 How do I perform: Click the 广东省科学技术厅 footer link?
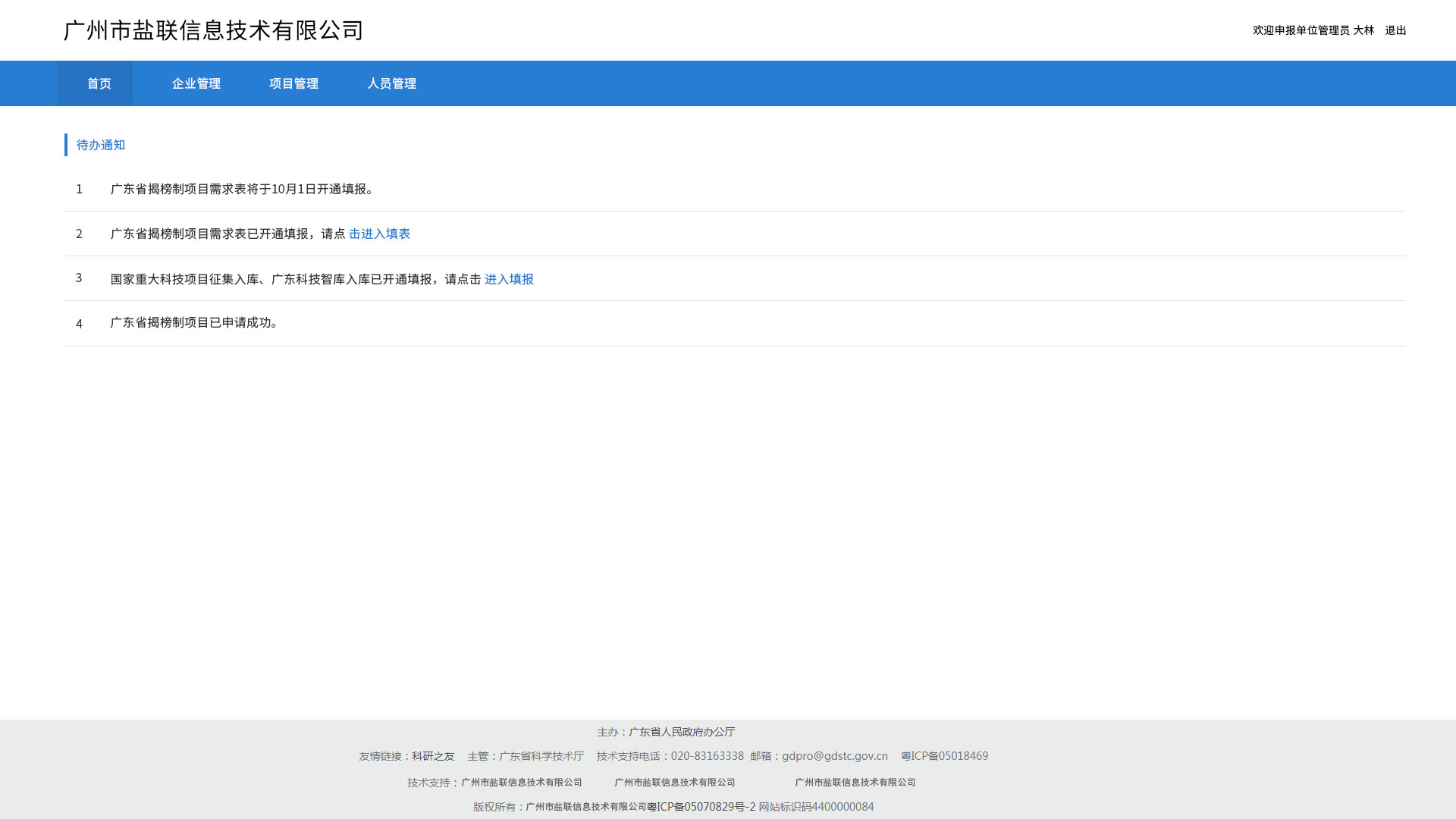[541, 756]
